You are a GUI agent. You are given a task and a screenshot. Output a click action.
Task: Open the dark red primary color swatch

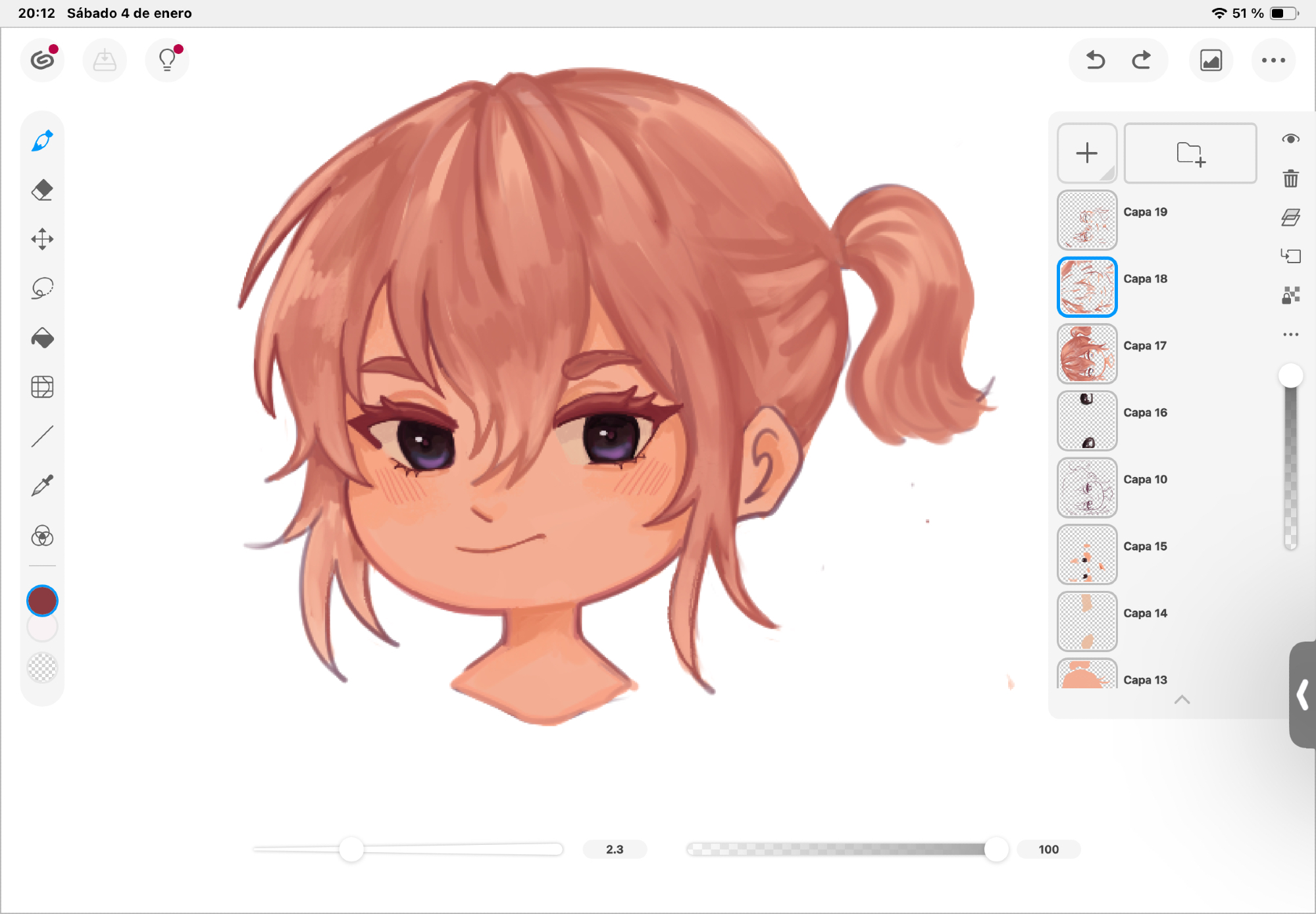(x=42, y=601)
